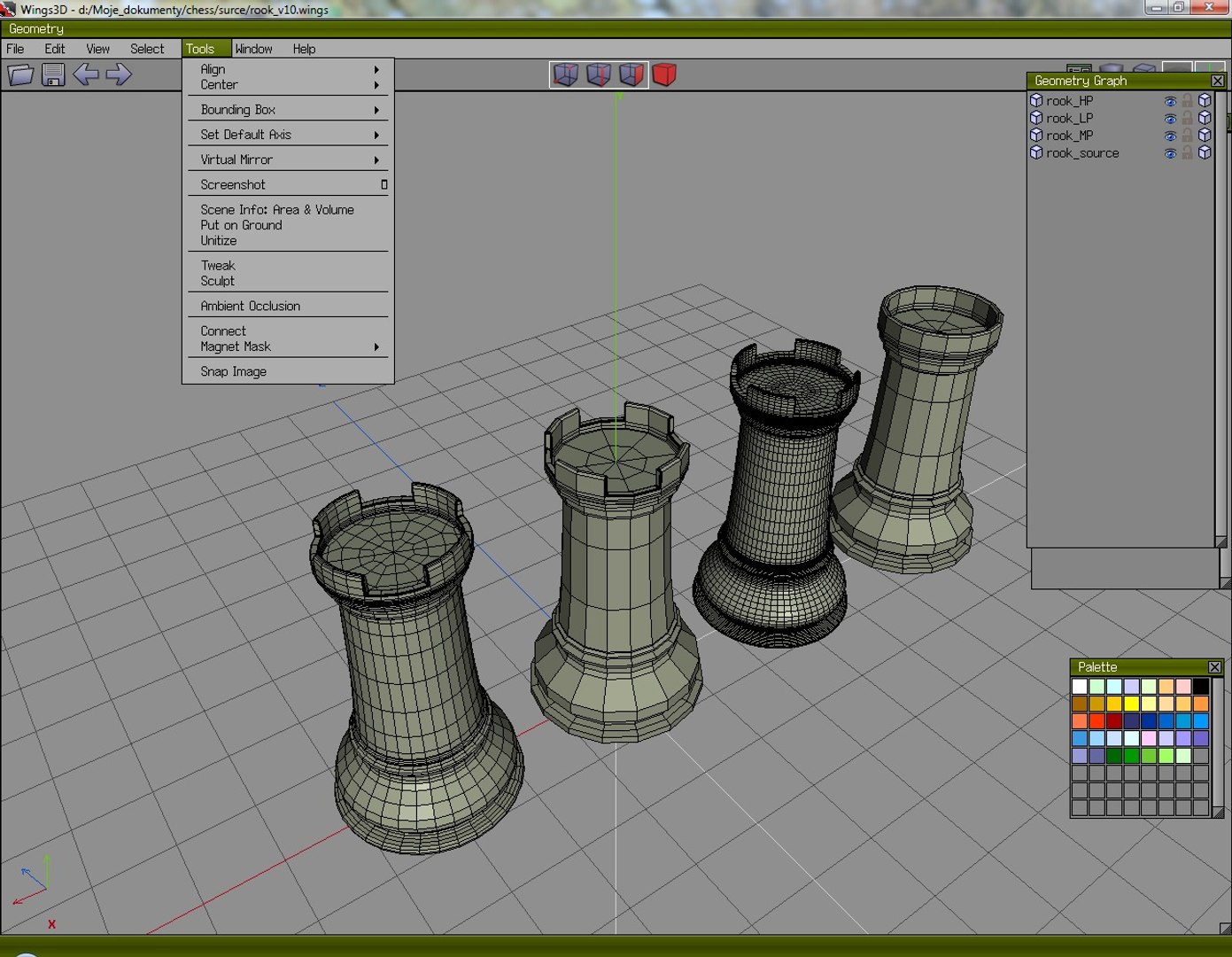Open the Select menu
Screen dimensions: 1232x957
[147, 49]
